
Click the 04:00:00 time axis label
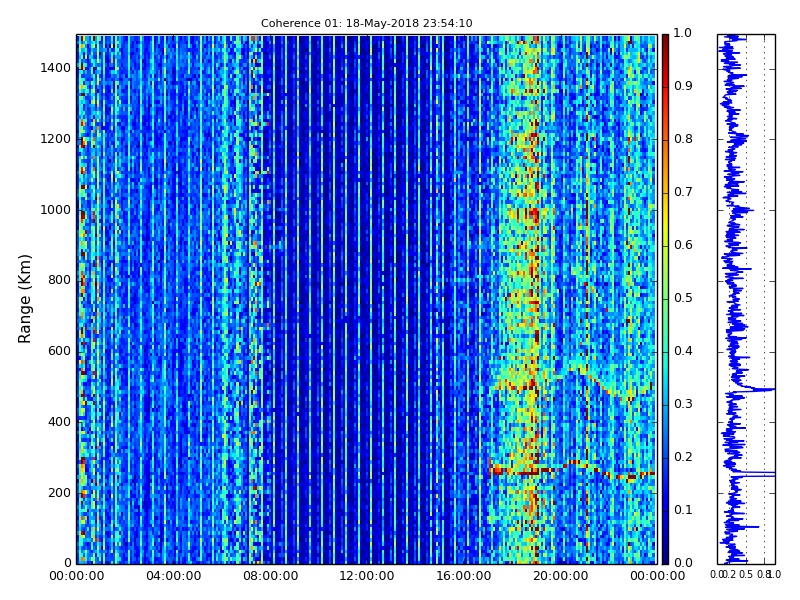[x=173, y=576]
